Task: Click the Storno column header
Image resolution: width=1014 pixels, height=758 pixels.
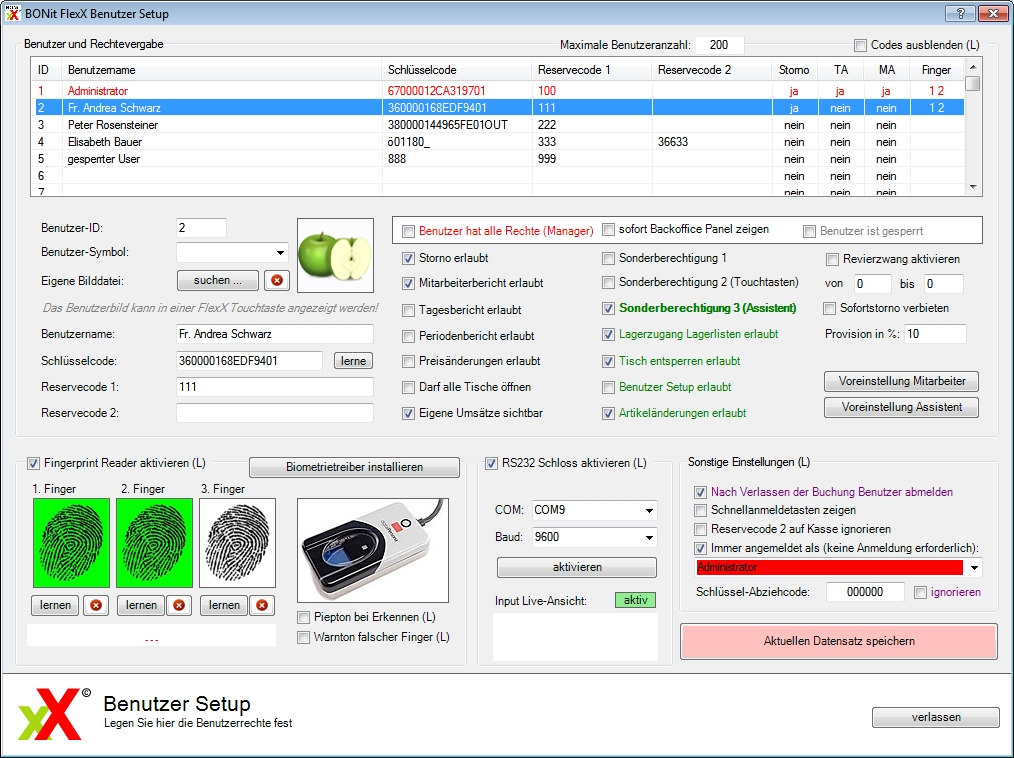Action: (794, 70)
